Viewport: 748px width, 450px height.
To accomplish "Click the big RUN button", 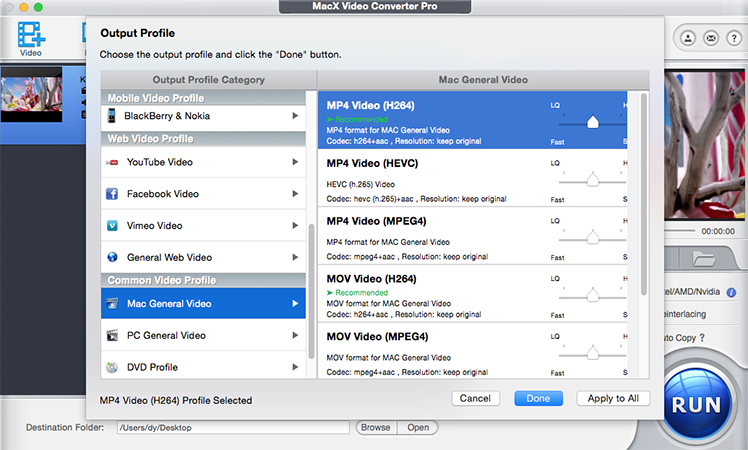I will [x=696, y=405].
